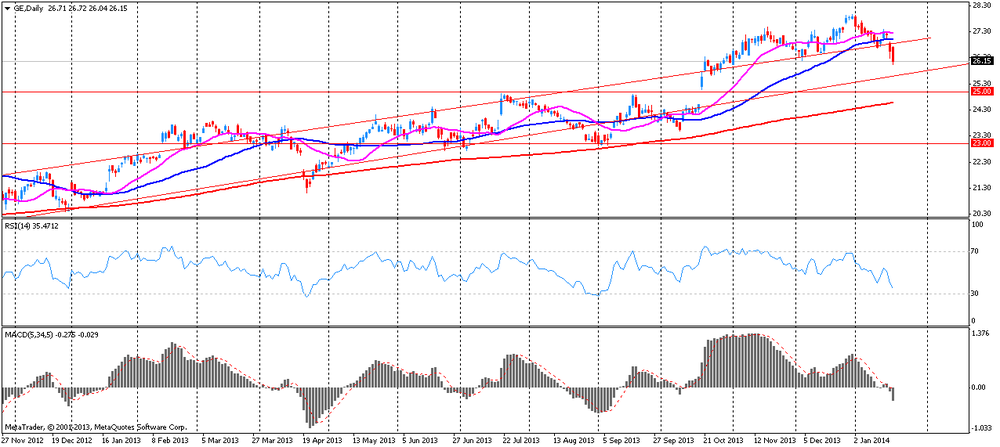Click the RSI scale value 30
This screenshot has width=1000, height=447.
976,294
